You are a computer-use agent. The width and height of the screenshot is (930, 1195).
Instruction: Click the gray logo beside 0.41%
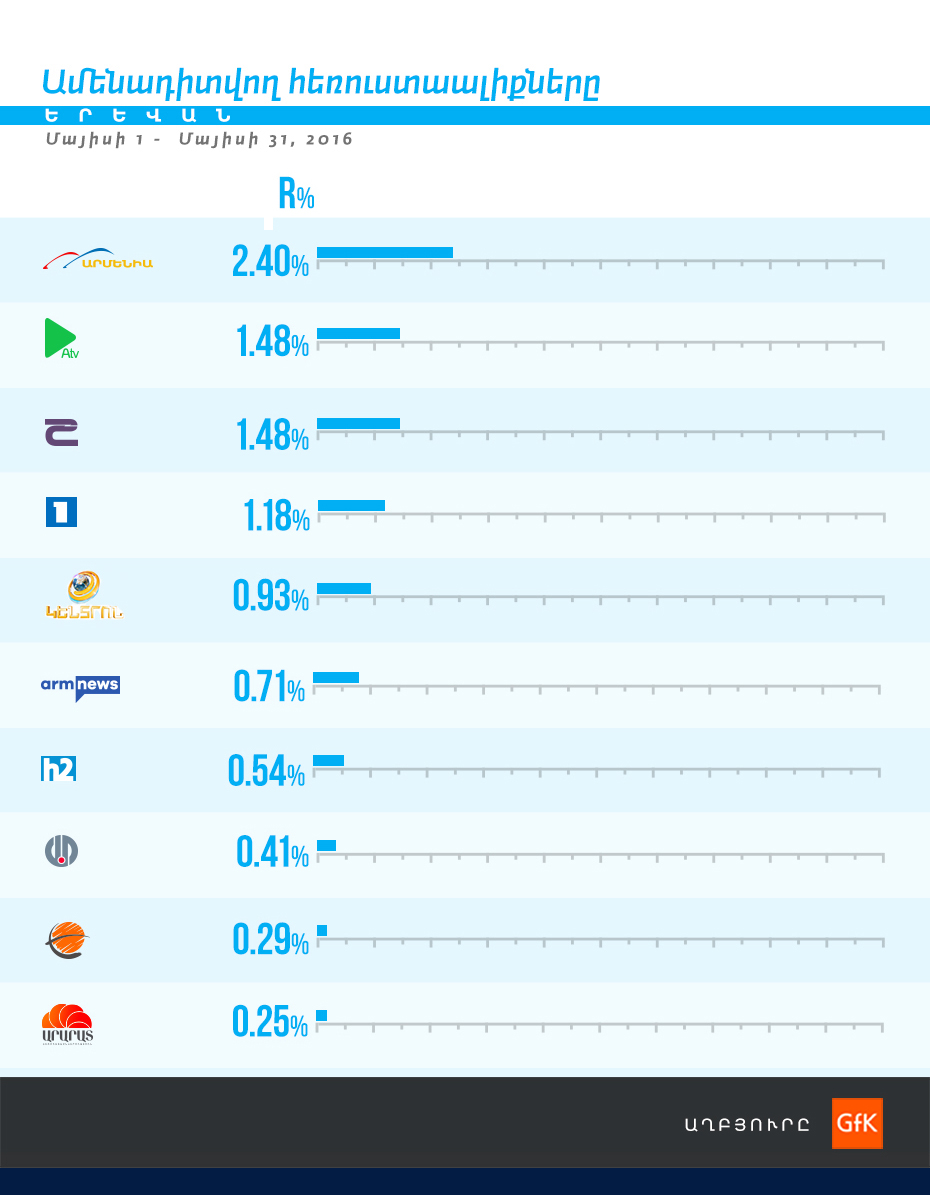click(61, 850)
